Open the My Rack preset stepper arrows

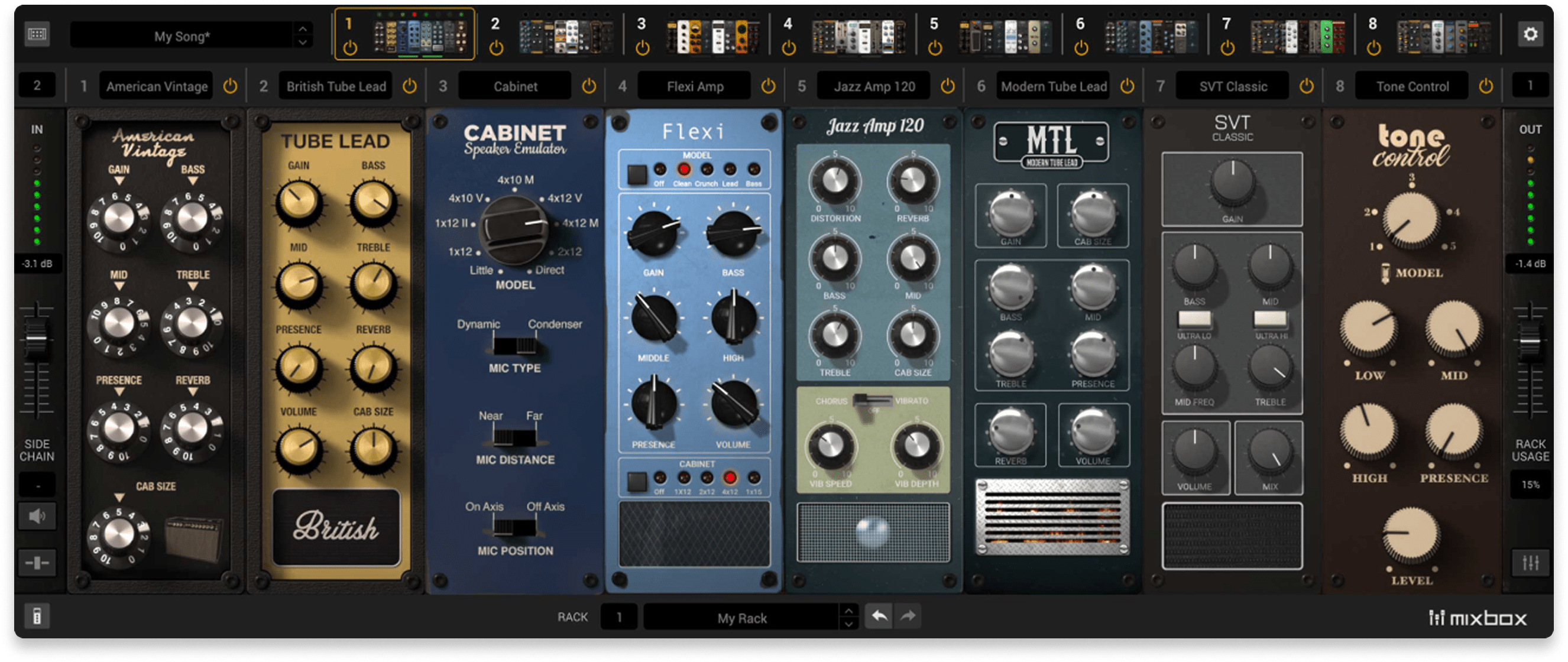click(848, 616)
